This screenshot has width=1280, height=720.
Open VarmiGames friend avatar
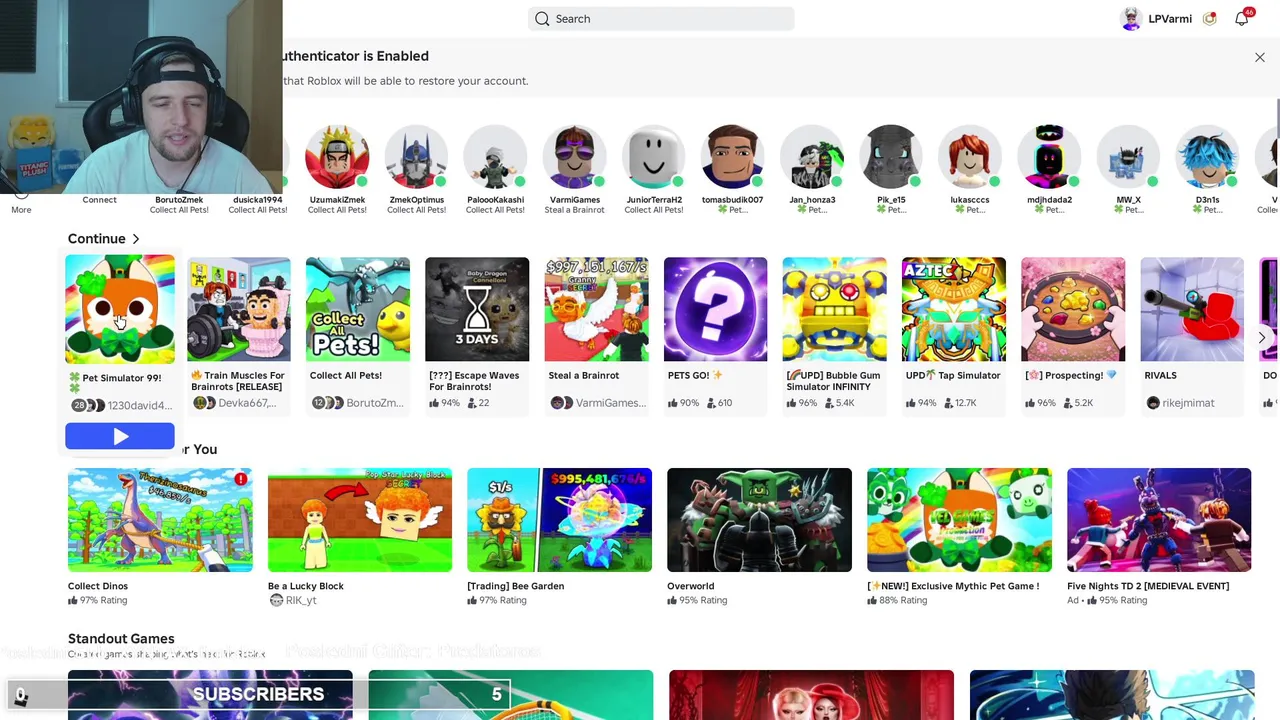pyautogui.click(x=574, y=158)
